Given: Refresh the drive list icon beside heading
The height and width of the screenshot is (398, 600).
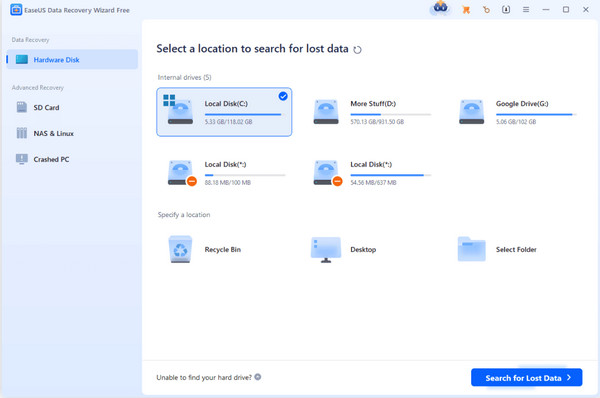Looking at the screenshot, I should 357,50.
